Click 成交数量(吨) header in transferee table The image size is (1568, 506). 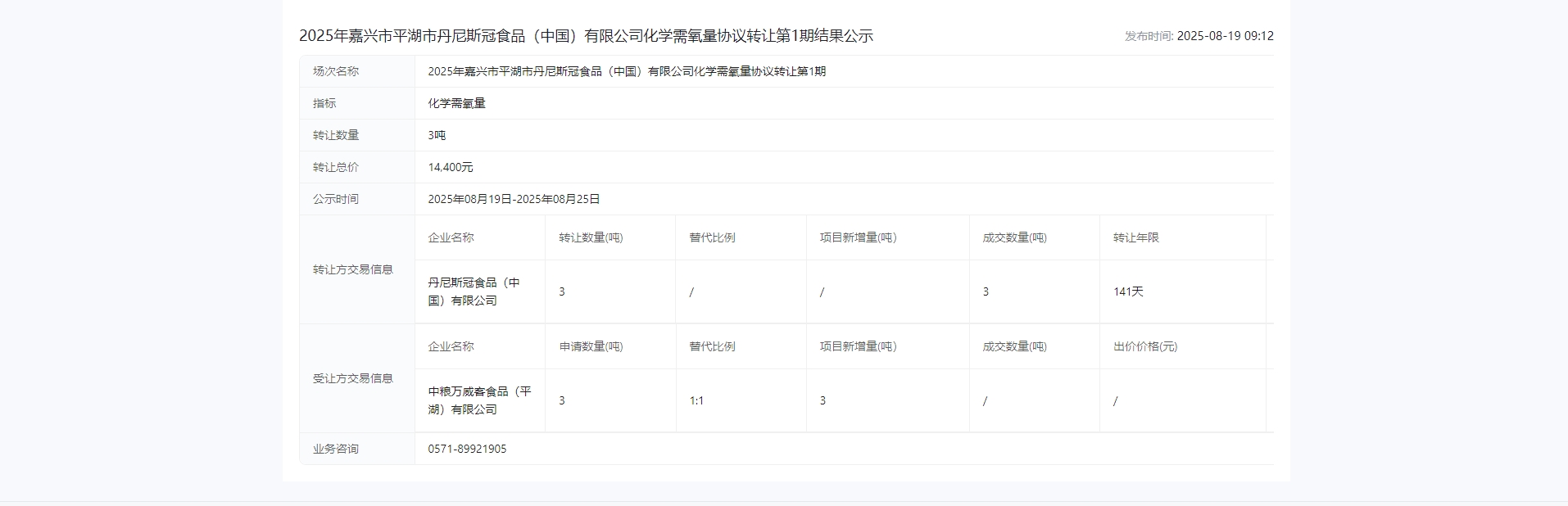(x=1014, y=346)
